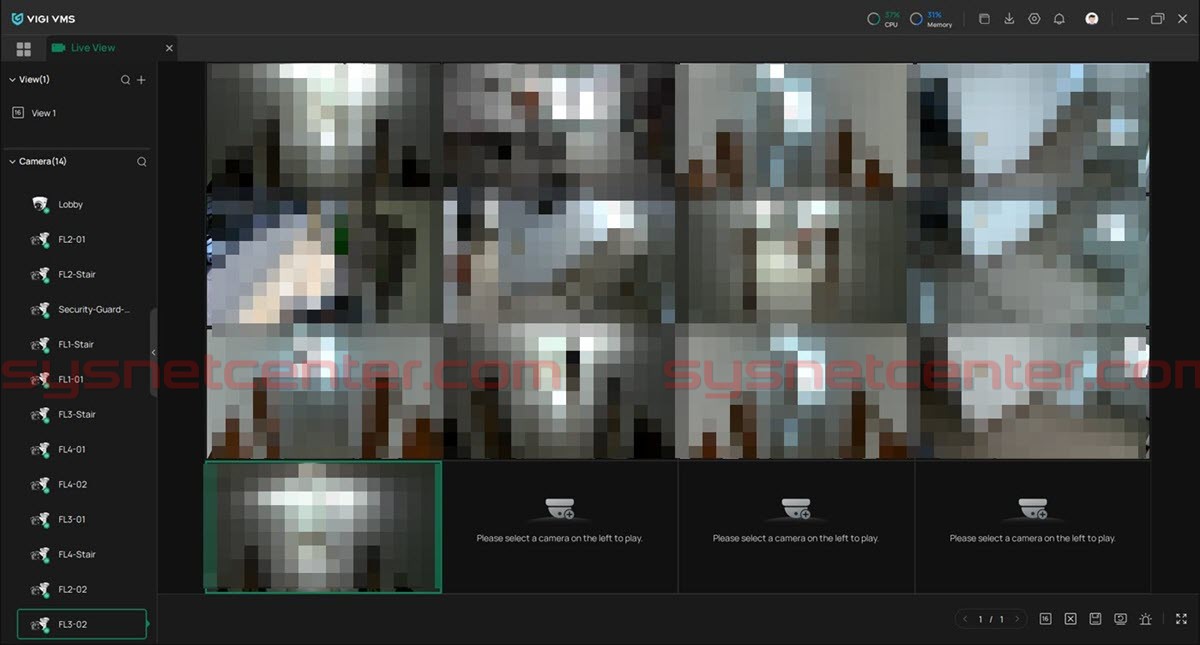
Task: Open the notifications bell icon
Action: click(x=1059, y=19)
